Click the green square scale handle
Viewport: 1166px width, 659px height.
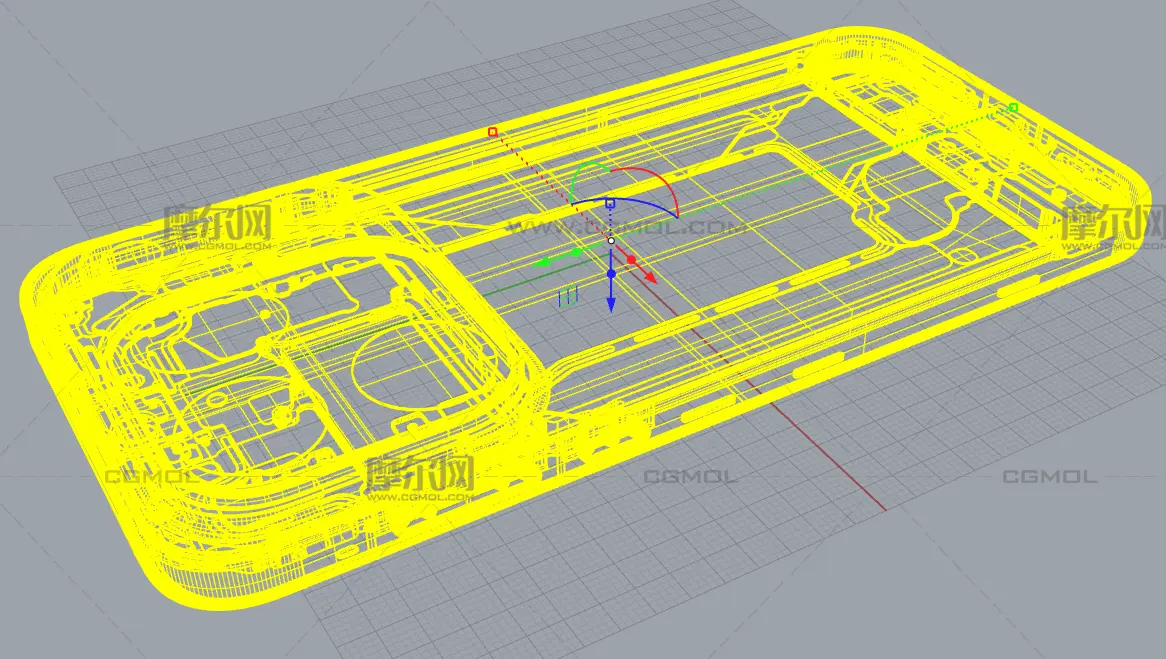(x=1013, y=108)
